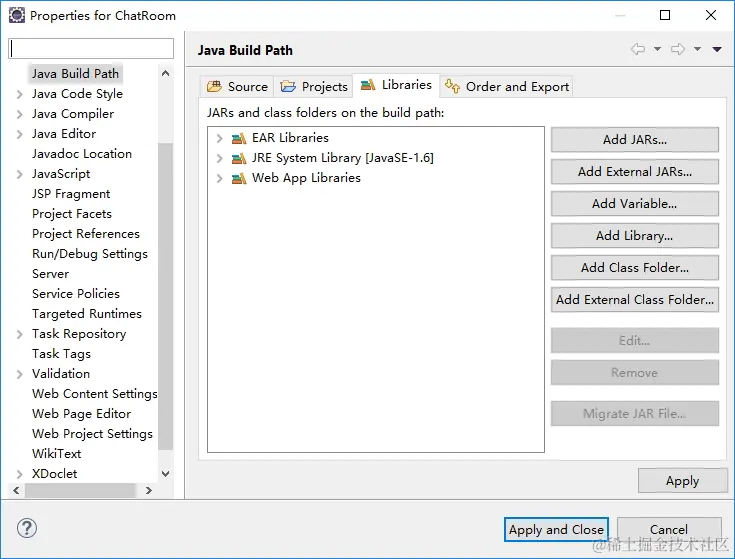Select Targeted Runtimes item
The width and height of the screenshot is (735, 559).
click(x=87, y=314)
